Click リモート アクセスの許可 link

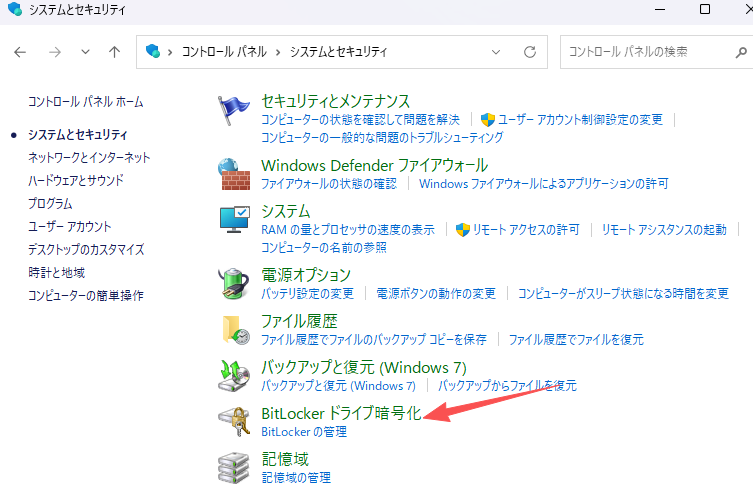click(526, 230)
